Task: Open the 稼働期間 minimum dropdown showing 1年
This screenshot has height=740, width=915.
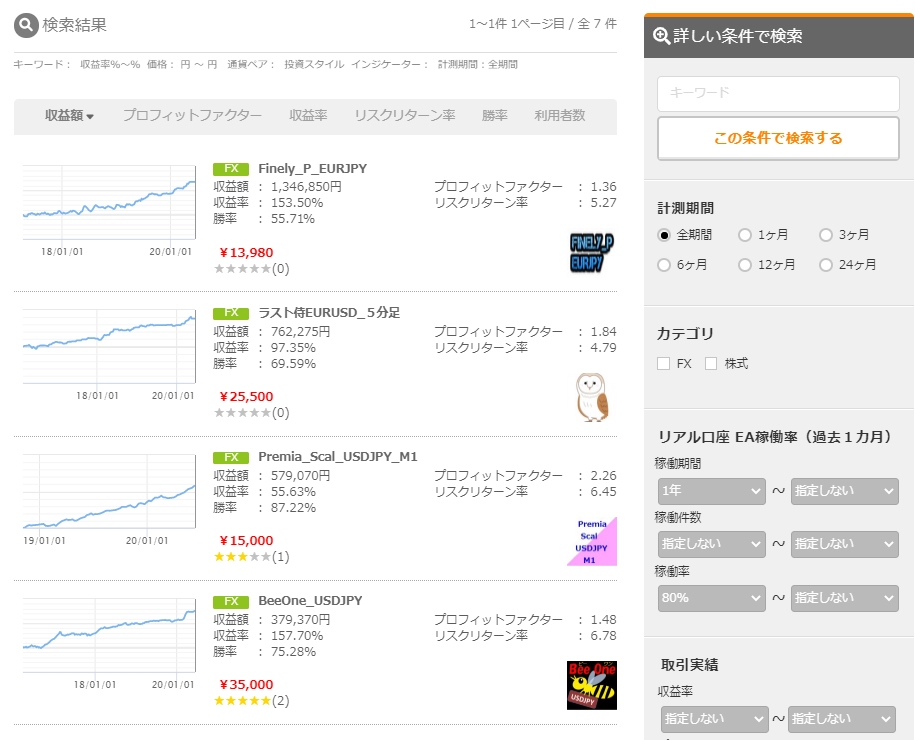Action: [x=711, y=491]
